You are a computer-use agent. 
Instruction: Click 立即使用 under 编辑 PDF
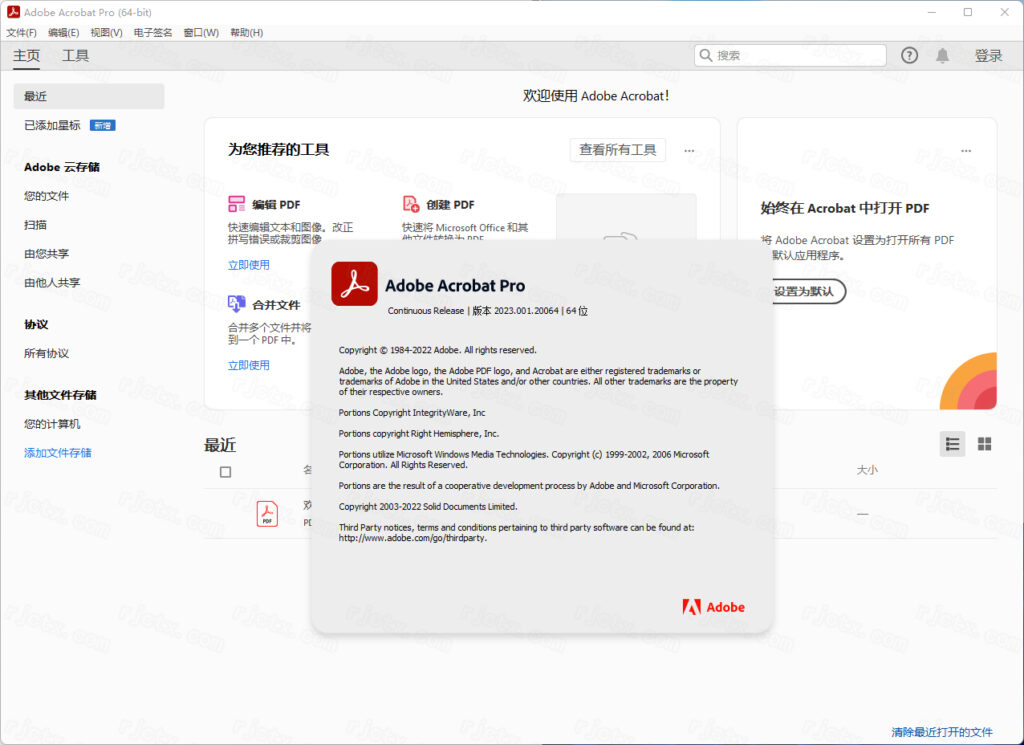pos(248,264)
